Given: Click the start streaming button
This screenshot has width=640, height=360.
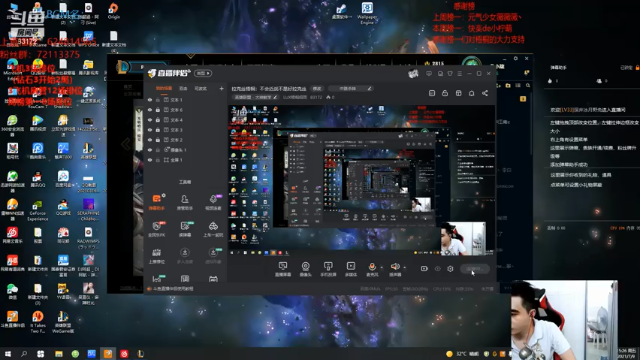Looking at the screenshot, I should click(x=474, y=269).
